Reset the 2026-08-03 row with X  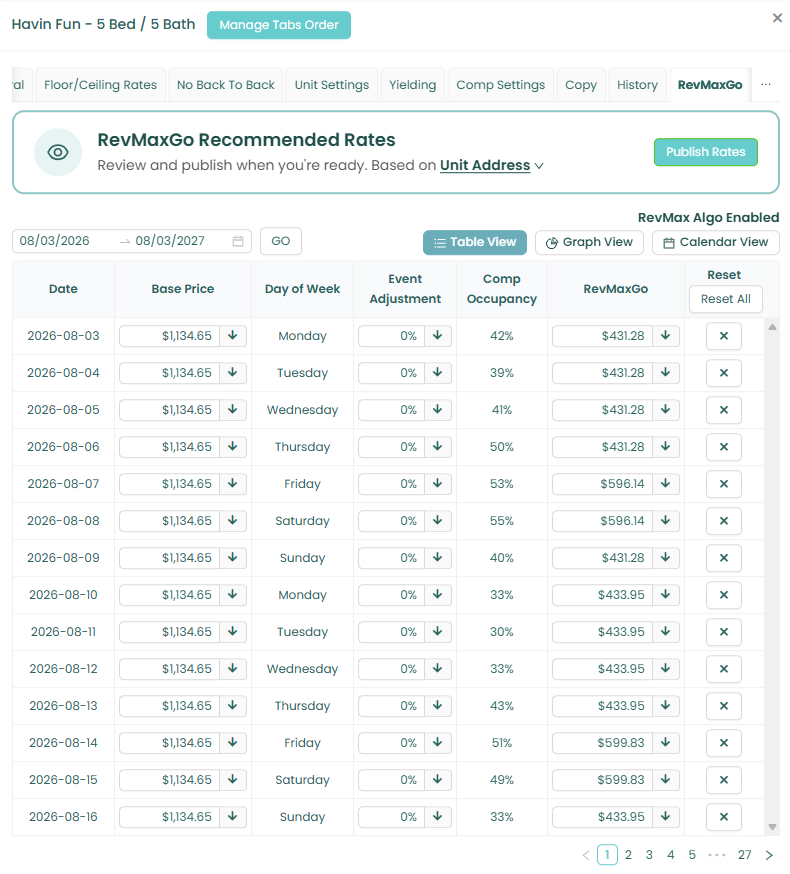(x=724, y=336)
